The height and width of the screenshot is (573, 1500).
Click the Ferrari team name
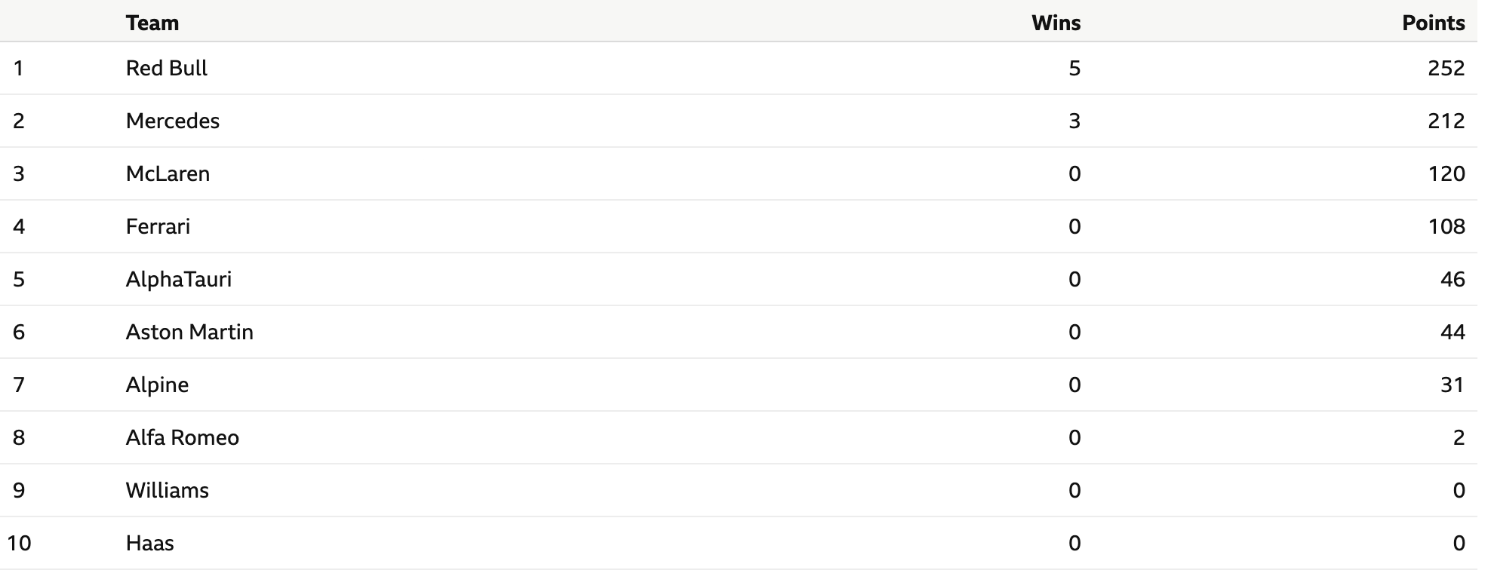pos(158,227)
